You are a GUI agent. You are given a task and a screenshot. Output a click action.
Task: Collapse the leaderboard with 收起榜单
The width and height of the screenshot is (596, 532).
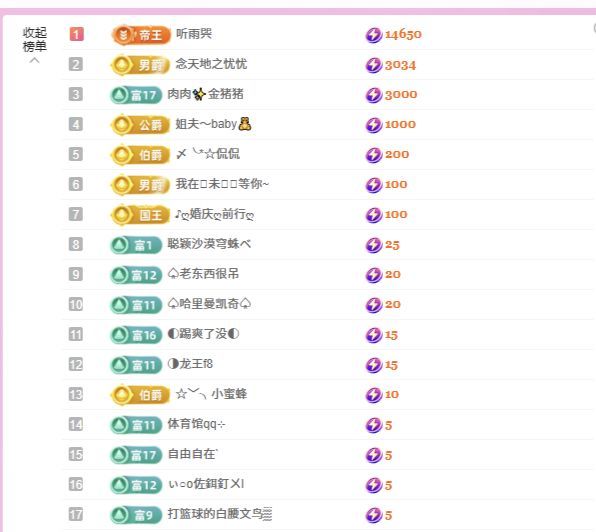point(35,40)
